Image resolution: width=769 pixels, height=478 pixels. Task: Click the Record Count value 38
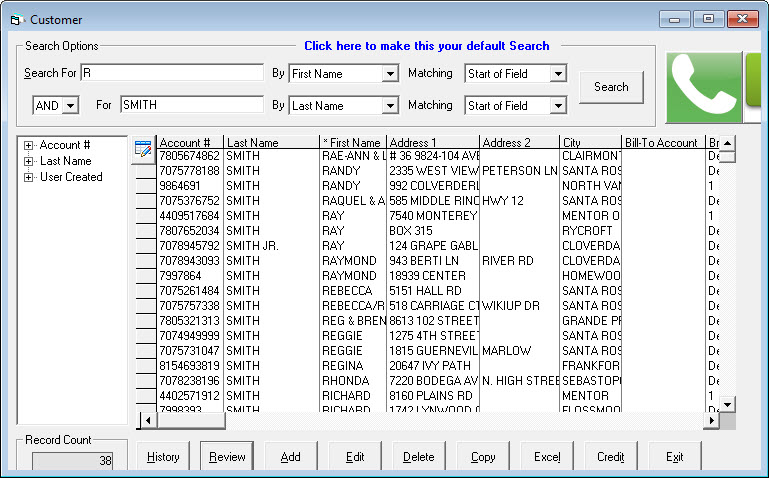73,460
